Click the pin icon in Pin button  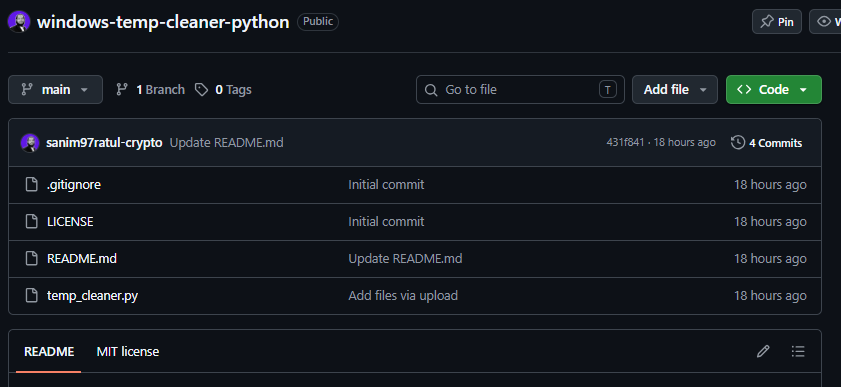[767, 22]
